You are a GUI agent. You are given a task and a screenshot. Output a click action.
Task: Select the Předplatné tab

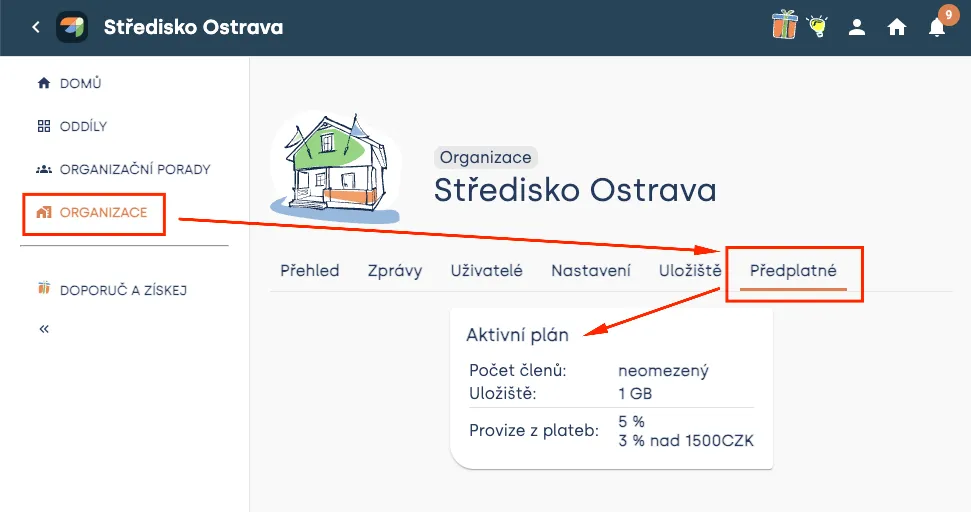[x=793, y=271]
